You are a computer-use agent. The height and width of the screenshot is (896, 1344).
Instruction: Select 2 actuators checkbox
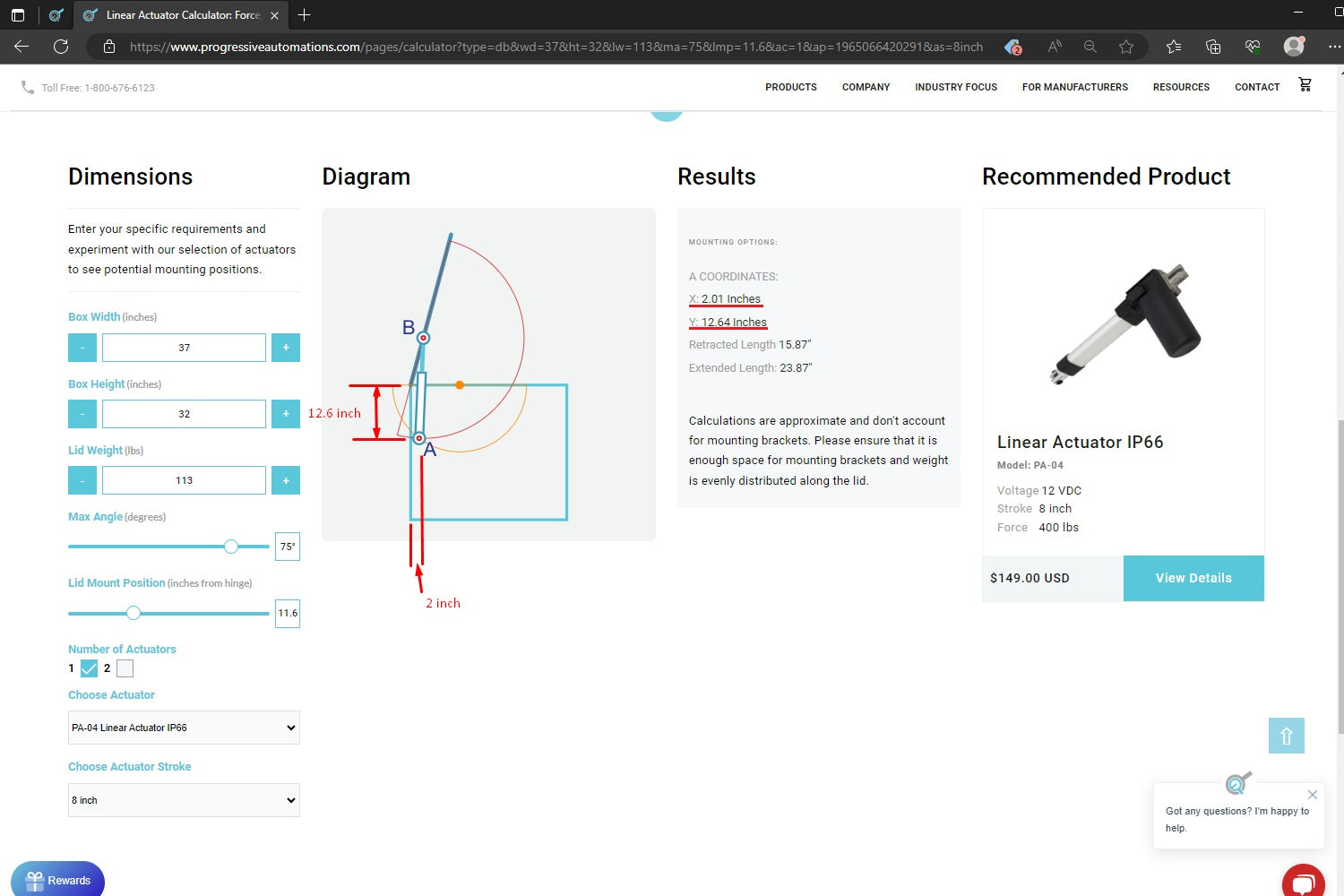125,668
